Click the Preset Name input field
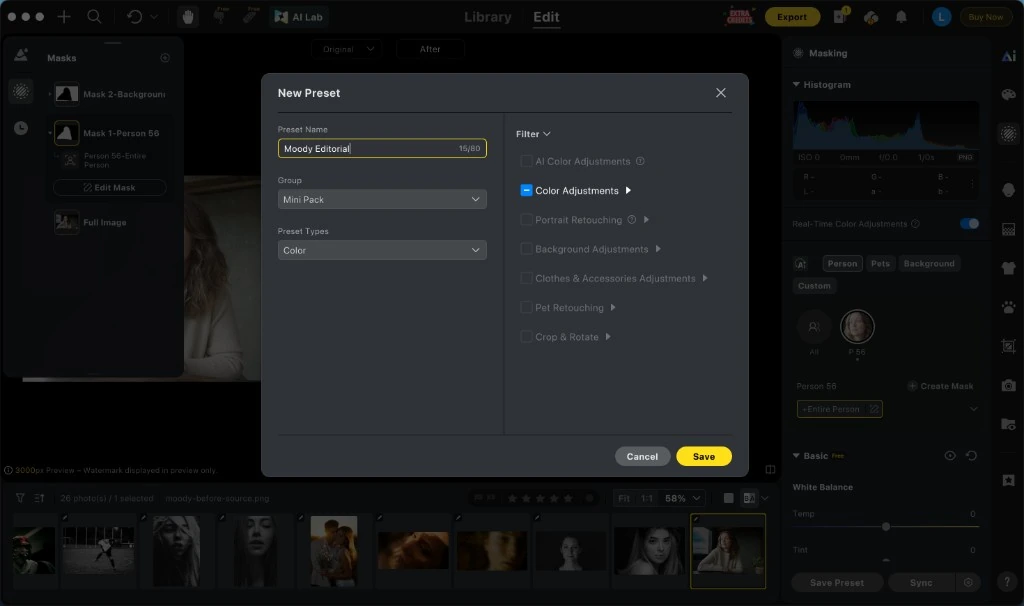1024x606 pixels. (382, 148)
